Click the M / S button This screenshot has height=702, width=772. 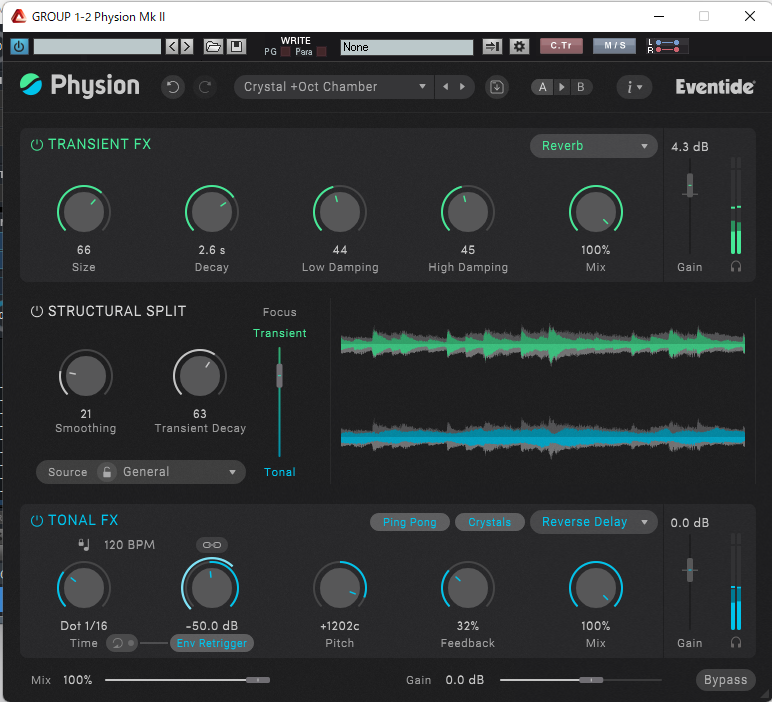(x=614, y=46)
